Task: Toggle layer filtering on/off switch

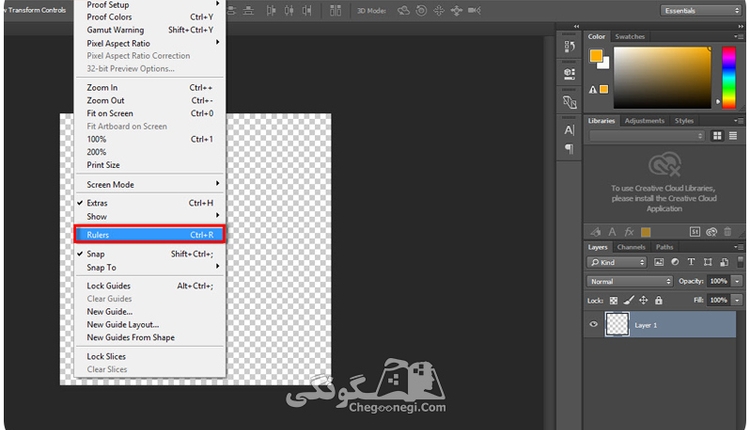Action: tap(740, 262)
